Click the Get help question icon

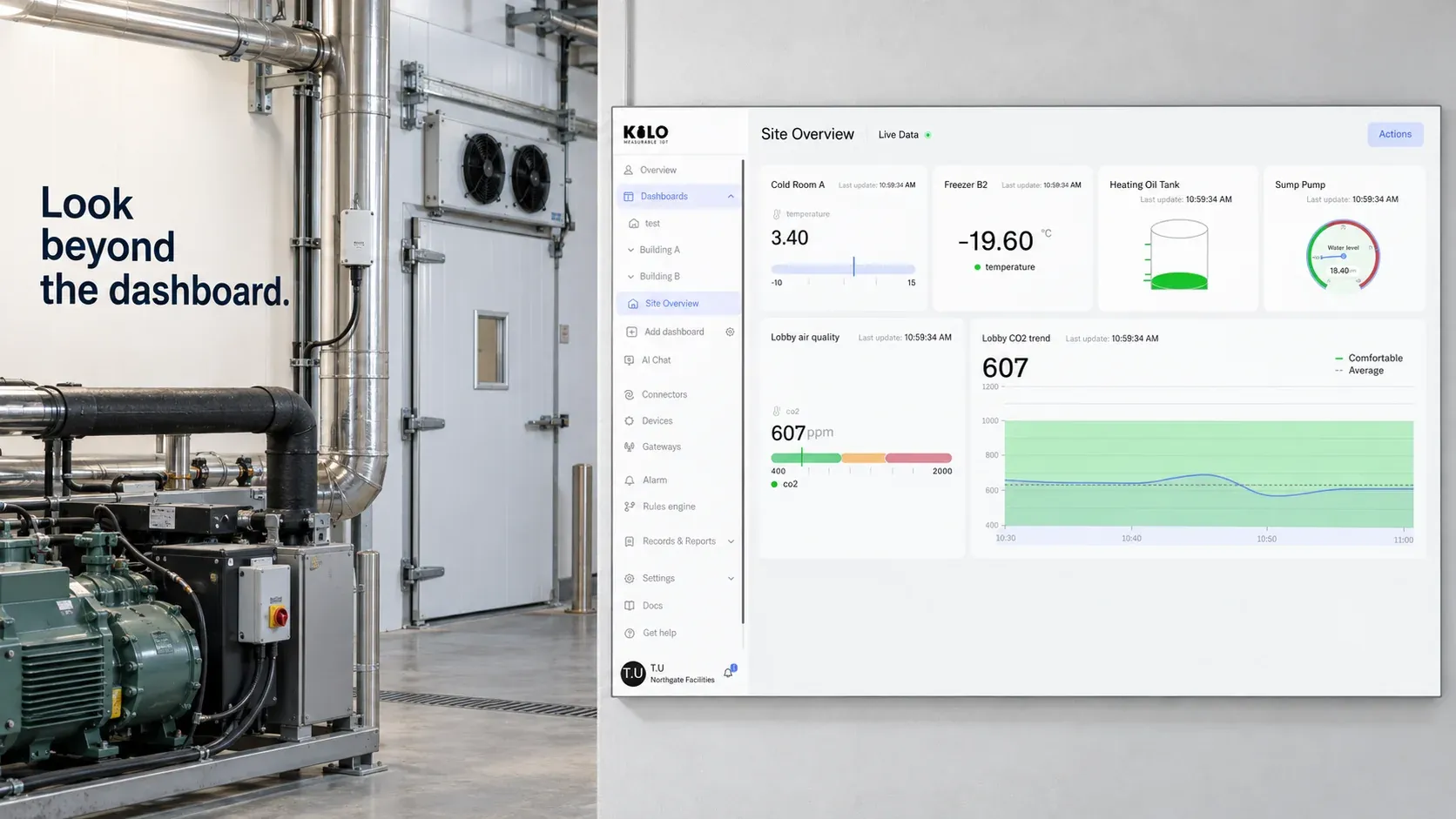[x=630, y=634]
